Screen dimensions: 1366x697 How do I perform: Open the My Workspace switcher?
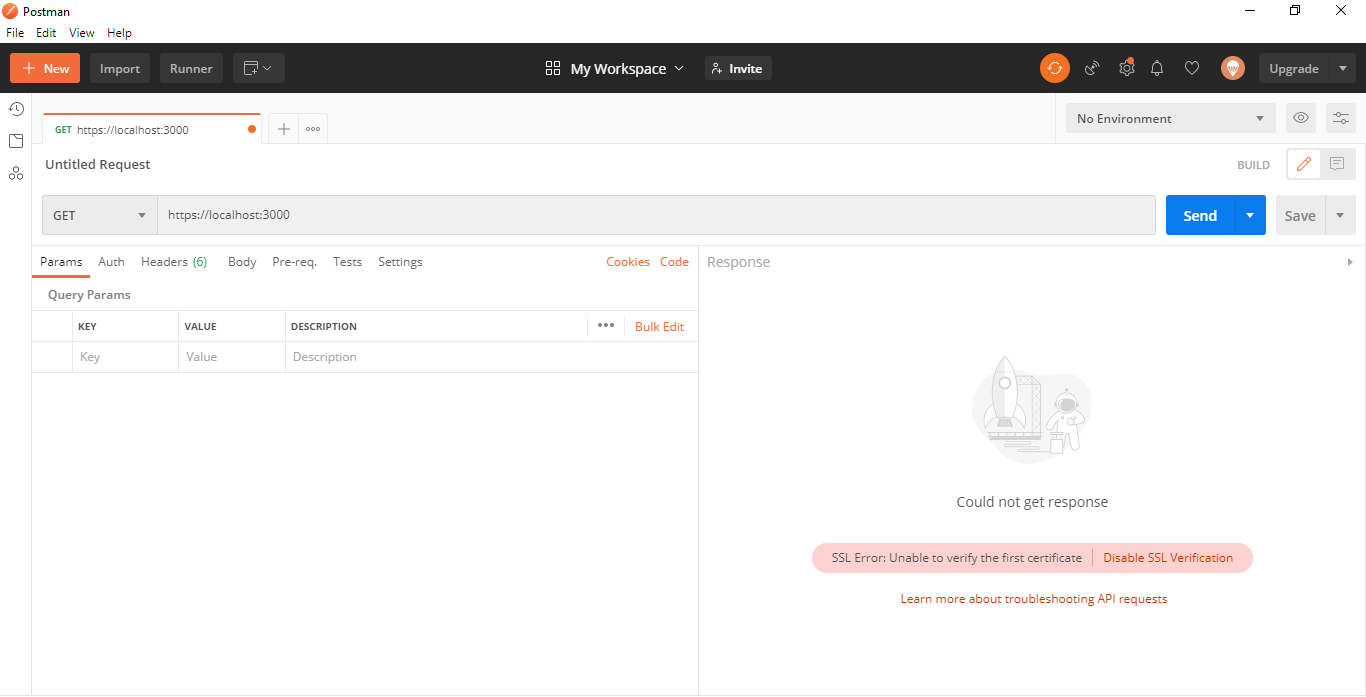(x=616, y=68)
